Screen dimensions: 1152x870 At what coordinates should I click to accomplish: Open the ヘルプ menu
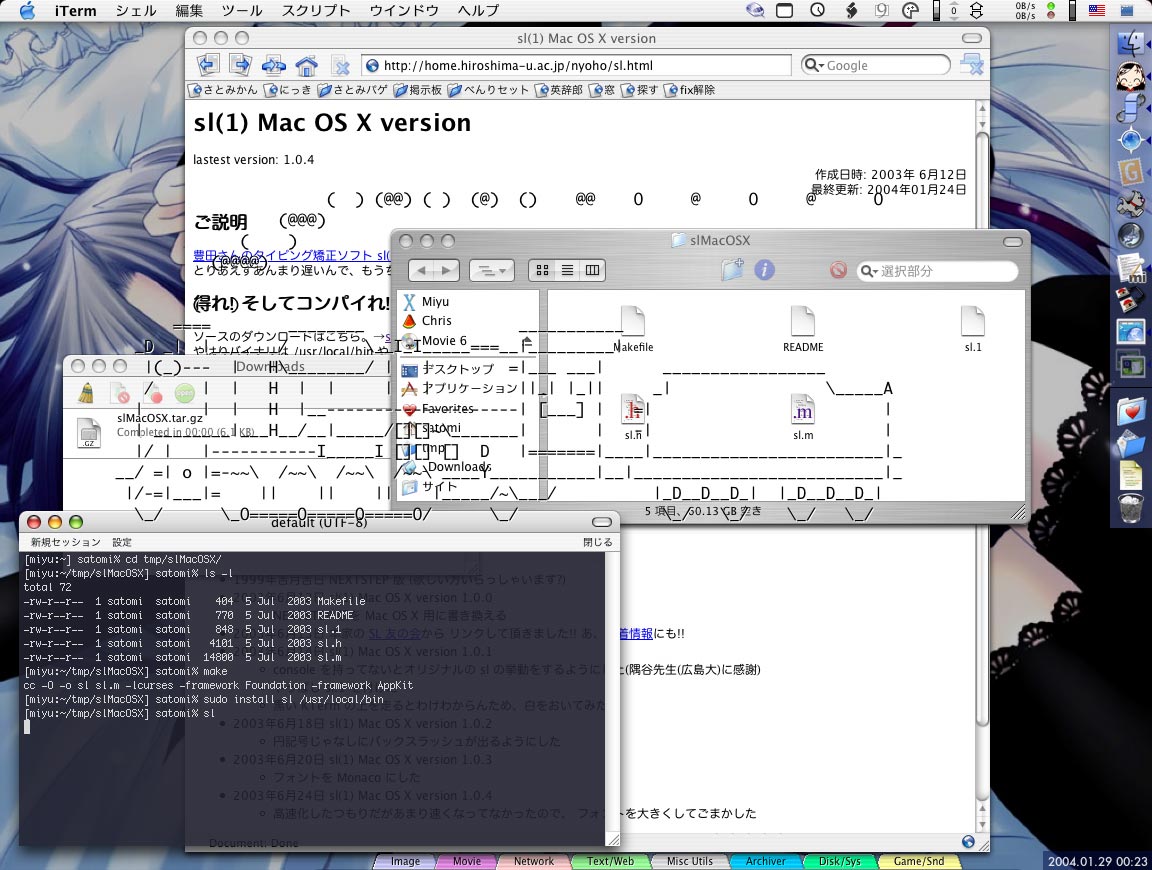click(x=478, y=10)
